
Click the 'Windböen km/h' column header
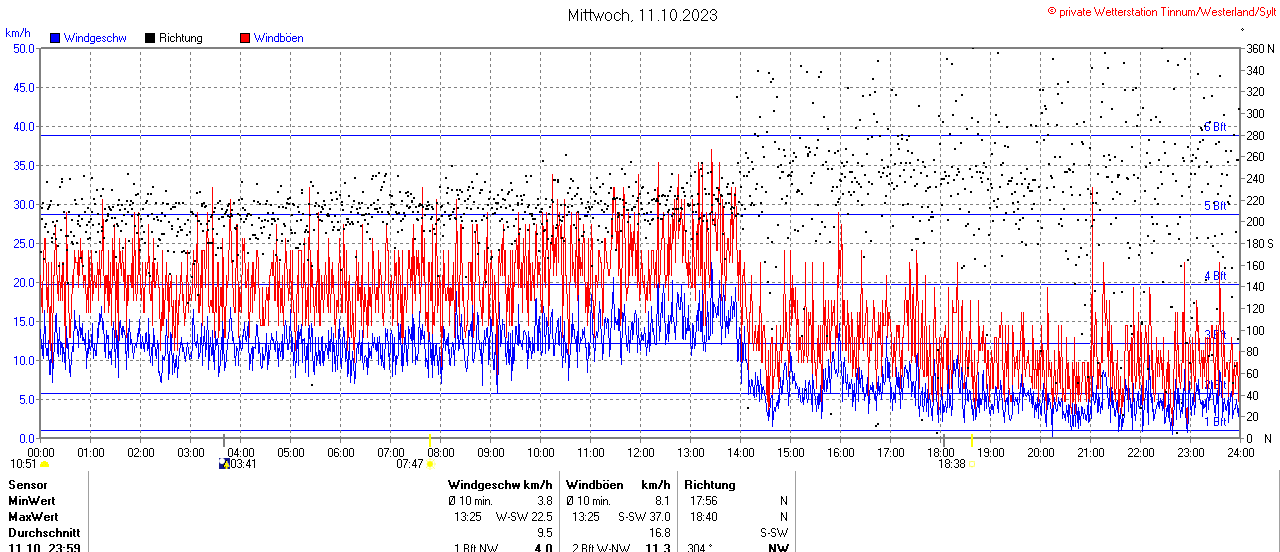click(x=618, y=485)
